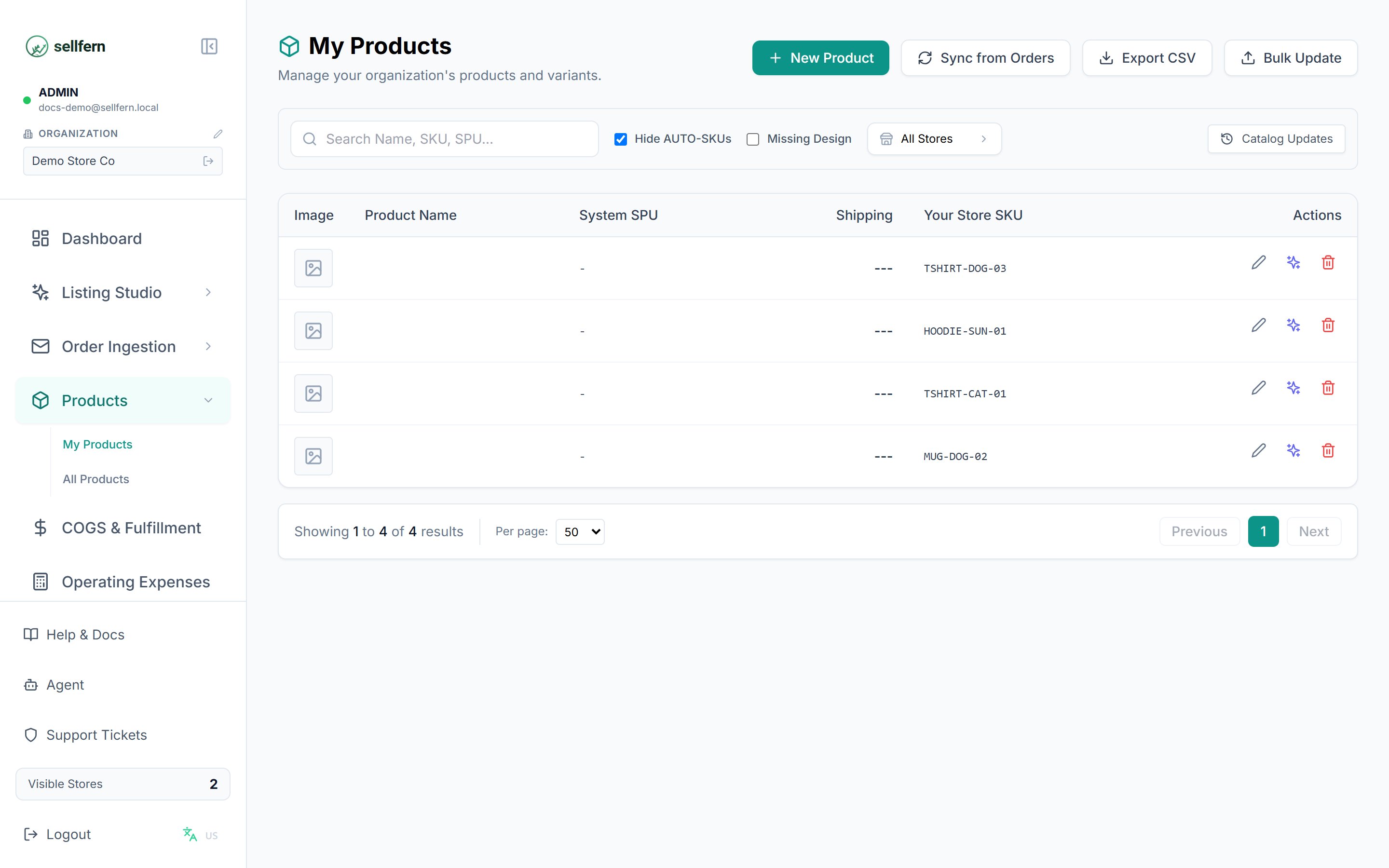The width and height of the screenshot is (1389, 868).
Task: Open AI sparkle action for TSHIRT-CAT-01
Action: click(x=1293, y=388)
